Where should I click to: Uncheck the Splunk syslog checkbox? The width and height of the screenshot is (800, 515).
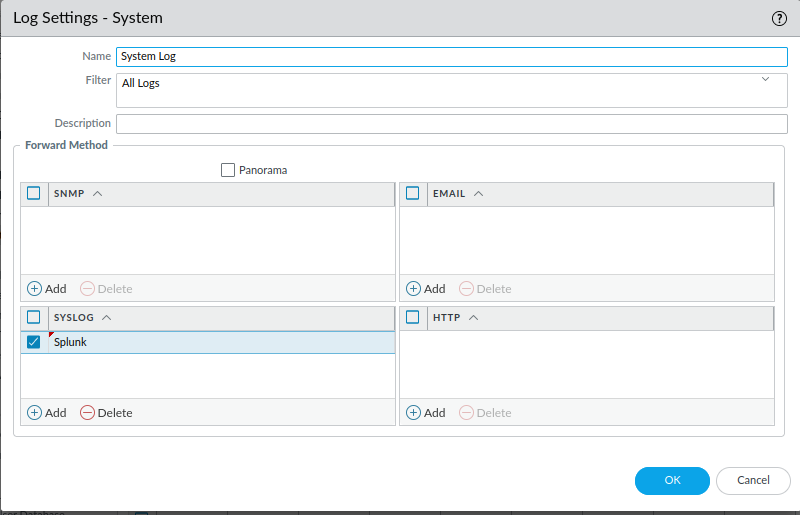(34, 342)
